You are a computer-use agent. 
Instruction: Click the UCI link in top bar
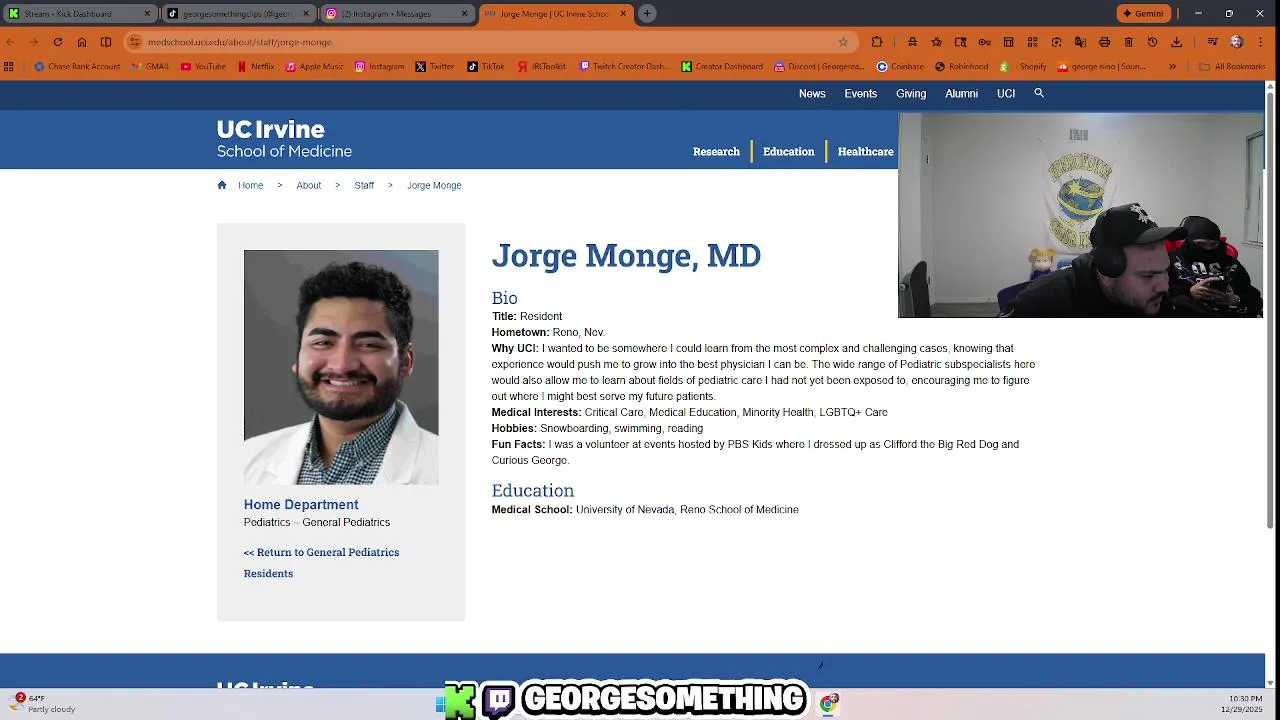(1006, 94)
